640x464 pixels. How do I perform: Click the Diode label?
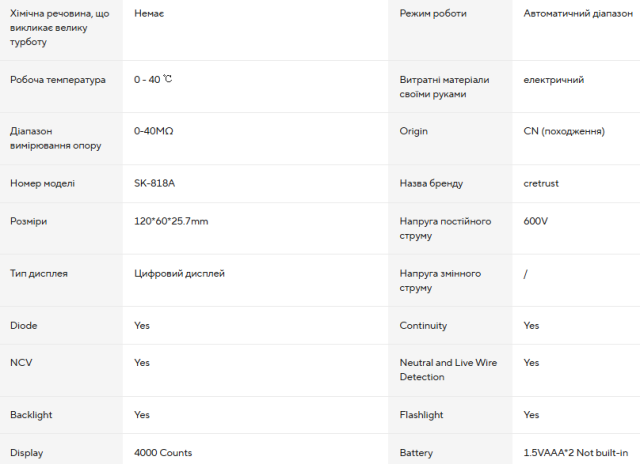click(23, 325)
